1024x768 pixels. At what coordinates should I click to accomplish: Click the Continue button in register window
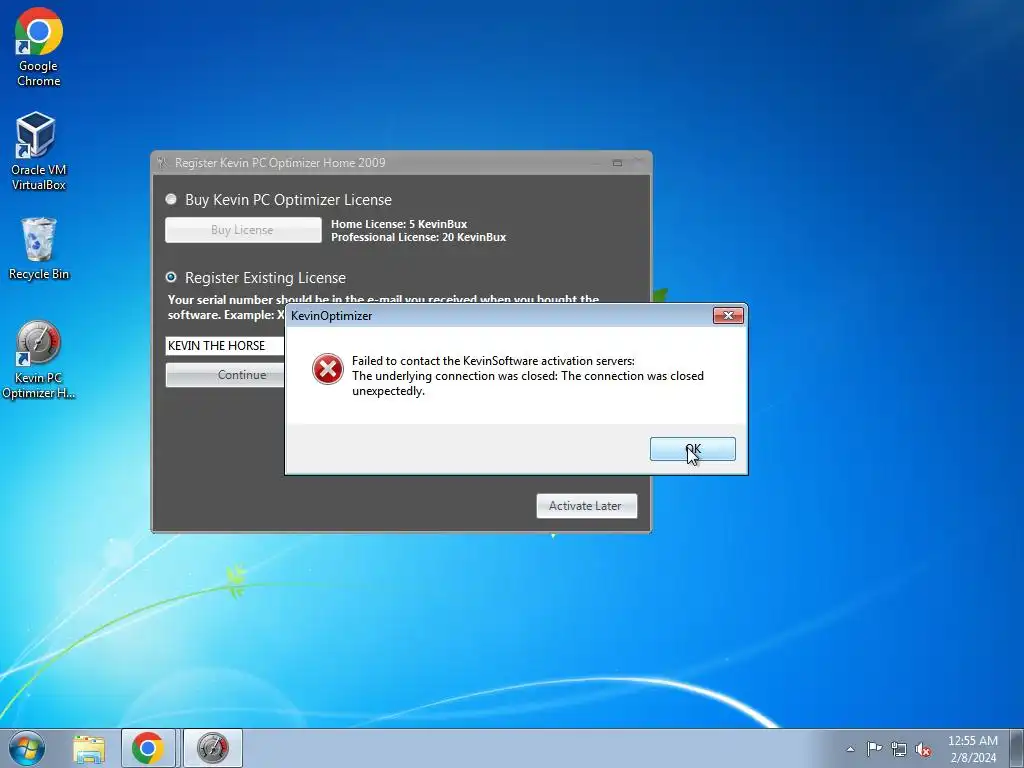(x=225, y=375)
